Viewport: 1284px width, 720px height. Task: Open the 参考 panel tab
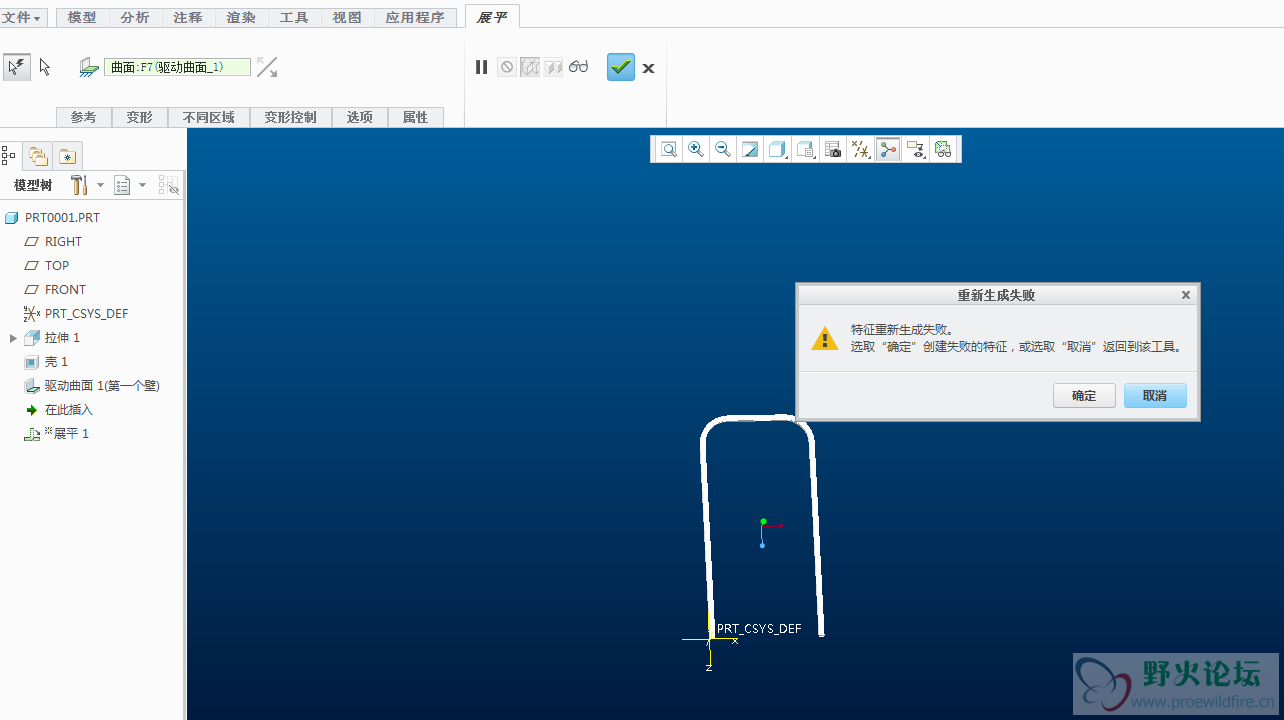84,117
